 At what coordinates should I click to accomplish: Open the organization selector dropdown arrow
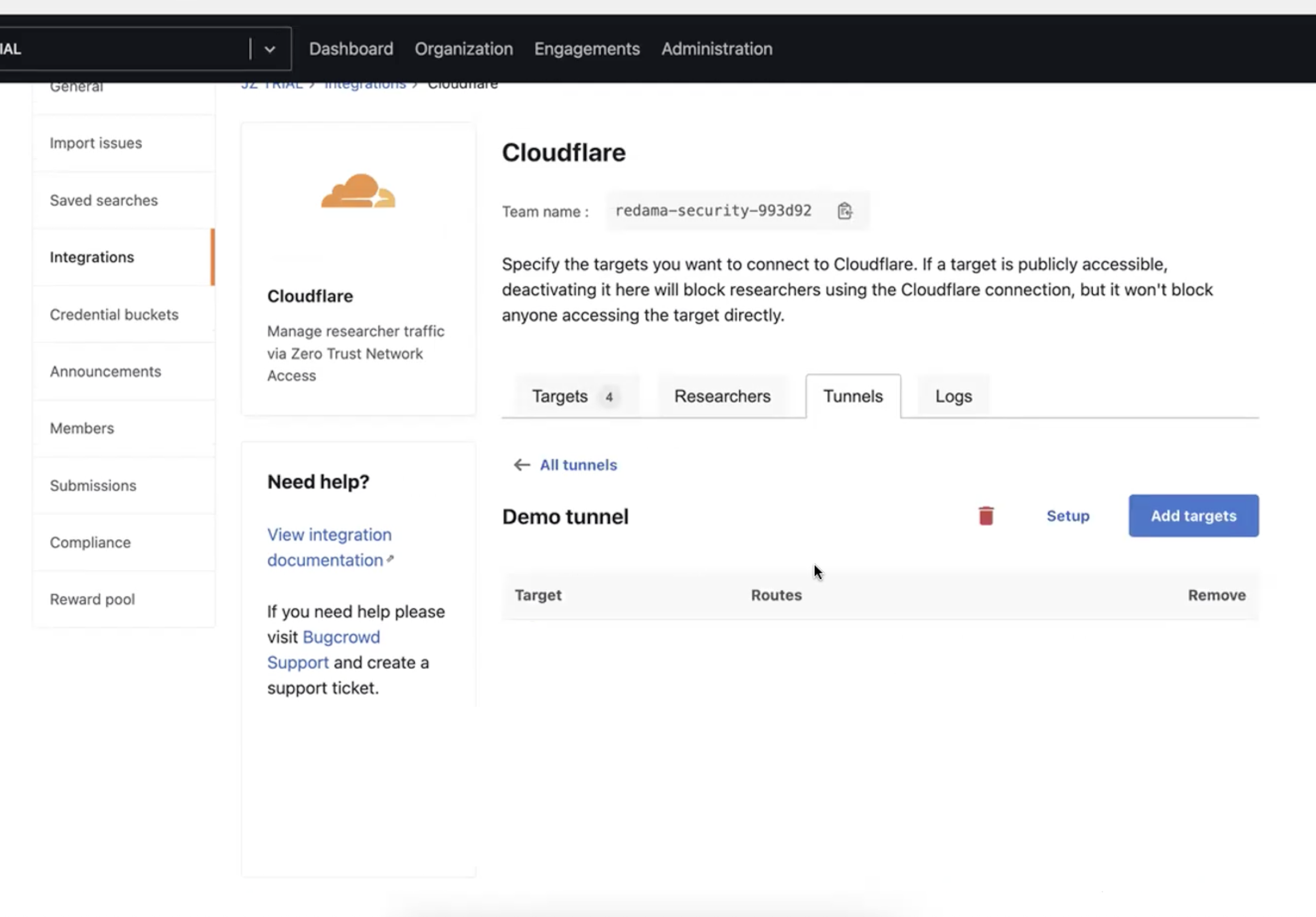tap(270, 49)
